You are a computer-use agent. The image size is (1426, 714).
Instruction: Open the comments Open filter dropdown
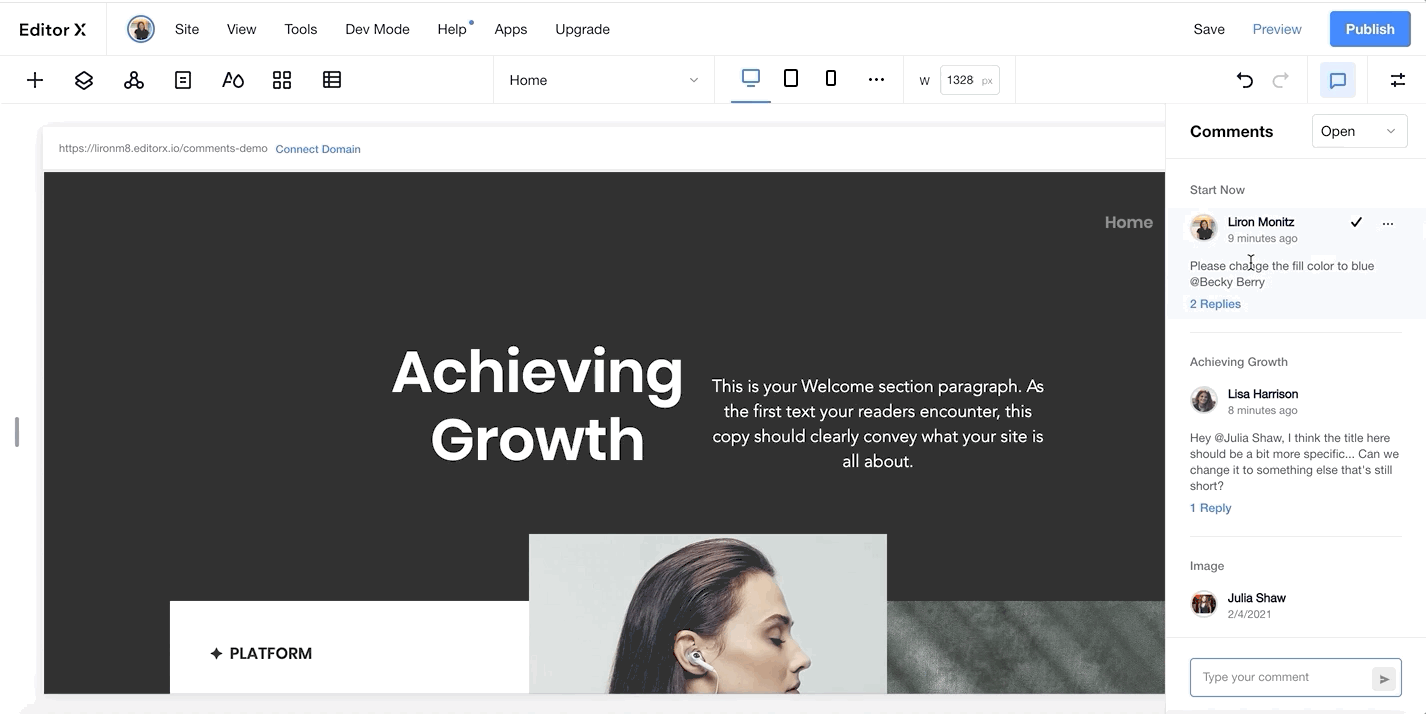[1359, 131]
